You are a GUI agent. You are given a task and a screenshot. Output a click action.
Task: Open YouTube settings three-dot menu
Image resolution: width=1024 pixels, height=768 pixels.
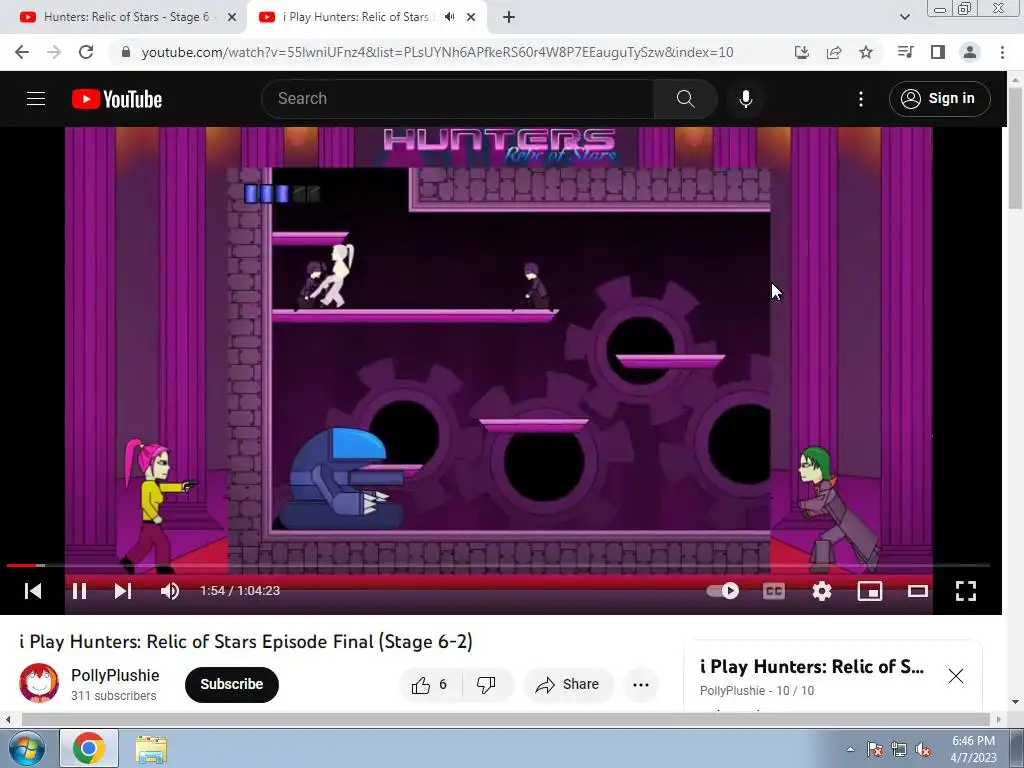861,99
